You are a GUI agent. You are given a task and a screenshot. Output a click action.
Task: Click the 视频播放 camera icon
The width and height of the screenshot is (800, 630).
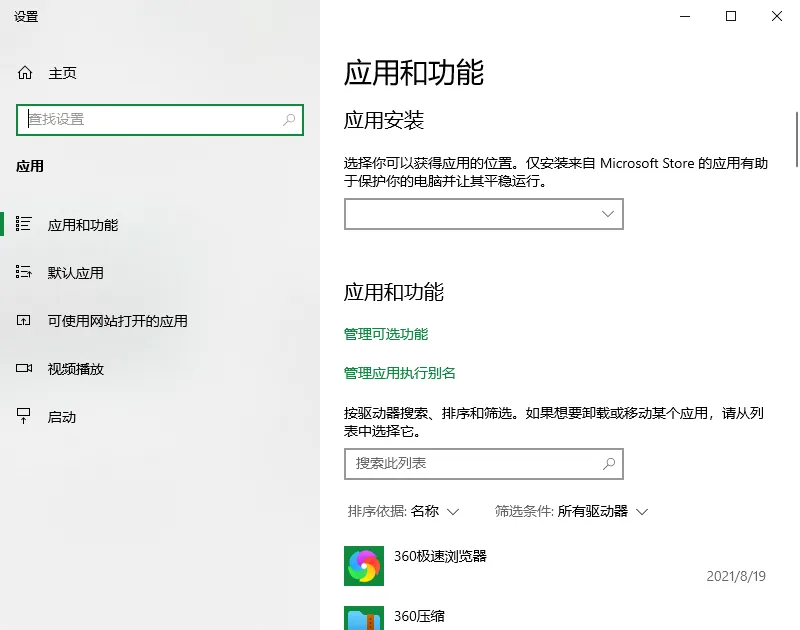point(25,368)
